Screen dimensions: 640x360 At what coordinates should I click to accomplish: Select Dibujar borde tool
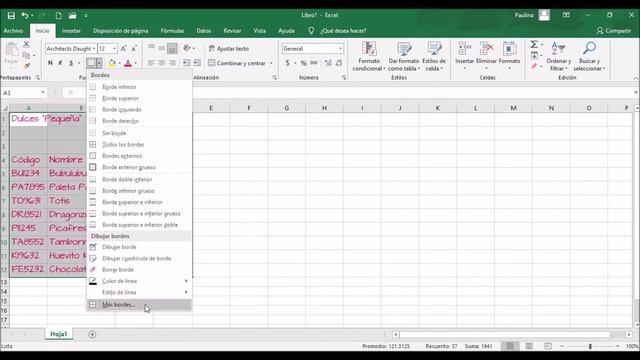click(139, 247)
